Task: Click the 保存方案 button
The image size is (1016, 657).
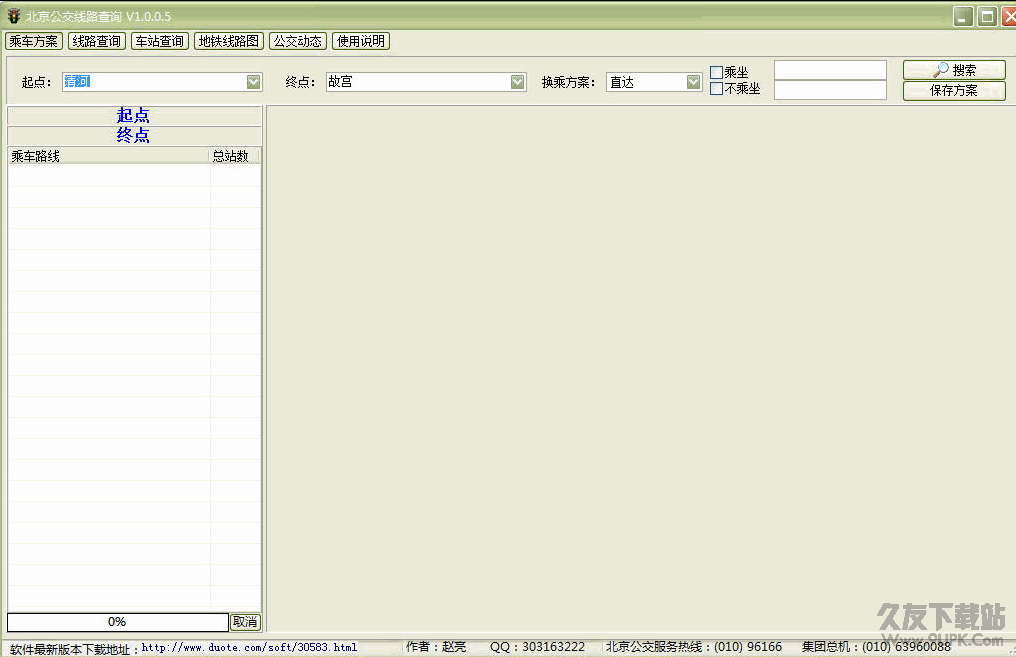Action: (954, 90)
